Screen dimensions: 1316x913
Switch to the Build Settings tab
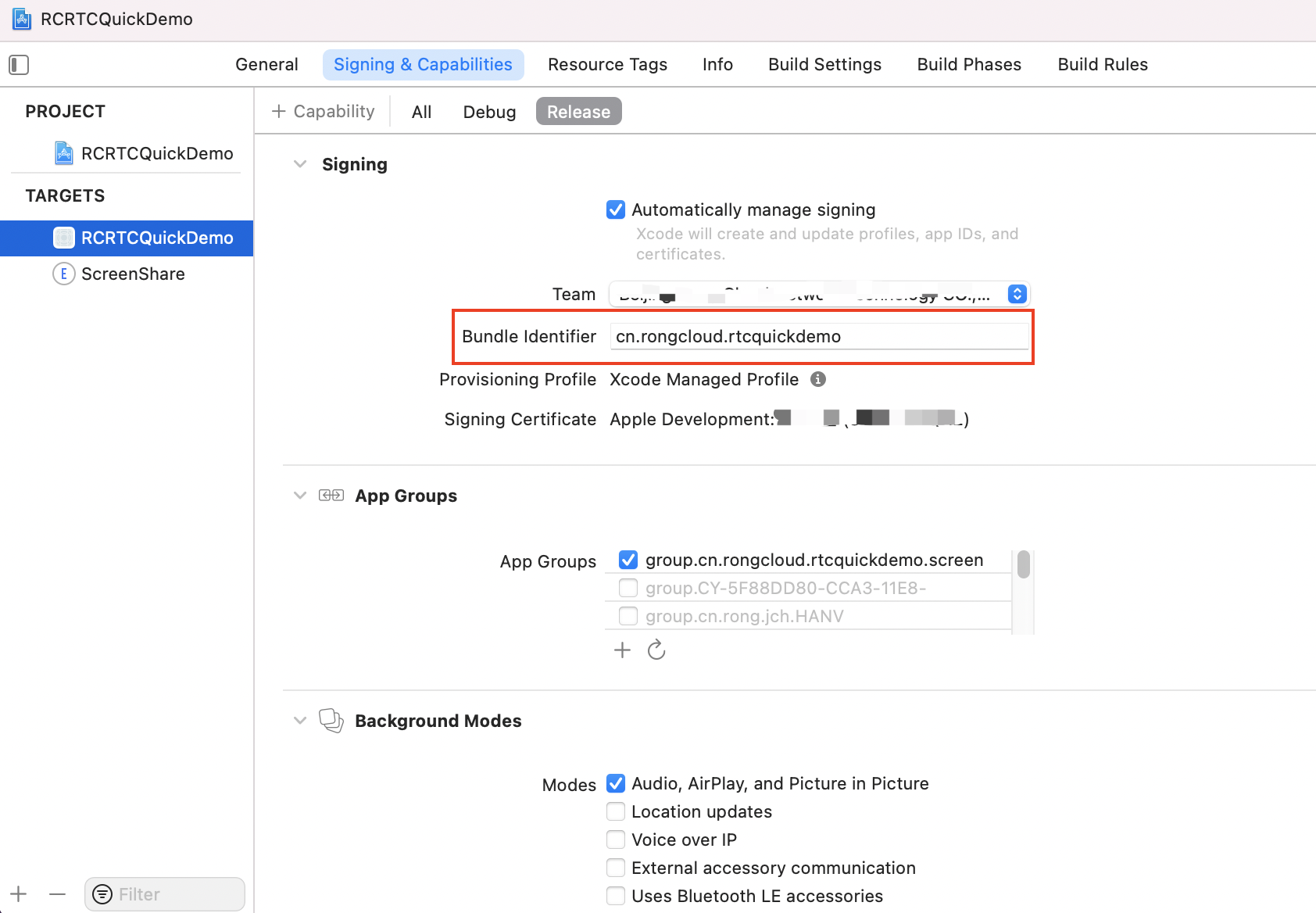(x=824, y=65)
